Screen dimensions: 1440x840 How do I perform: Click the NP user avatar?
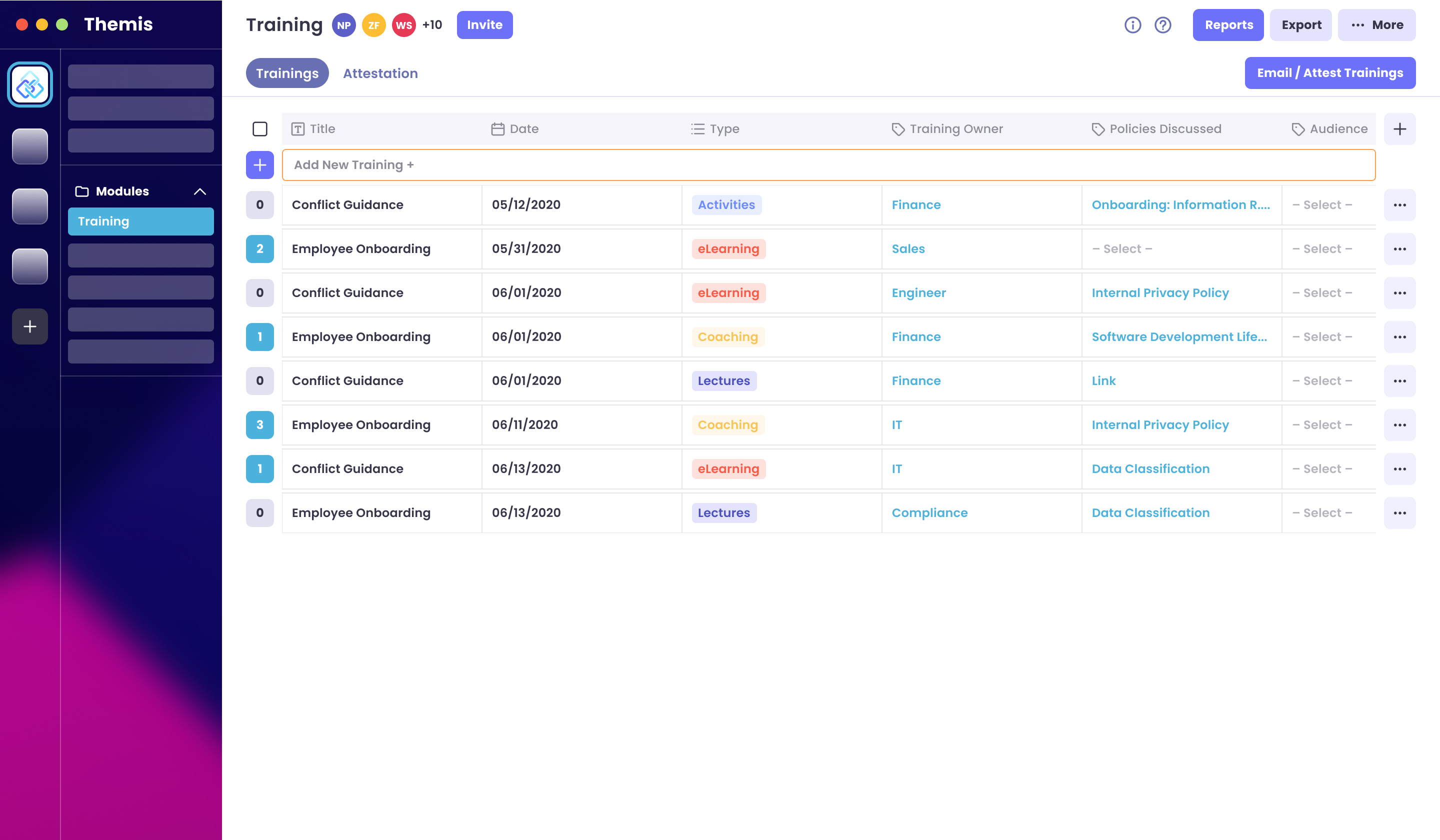[343, 25]
